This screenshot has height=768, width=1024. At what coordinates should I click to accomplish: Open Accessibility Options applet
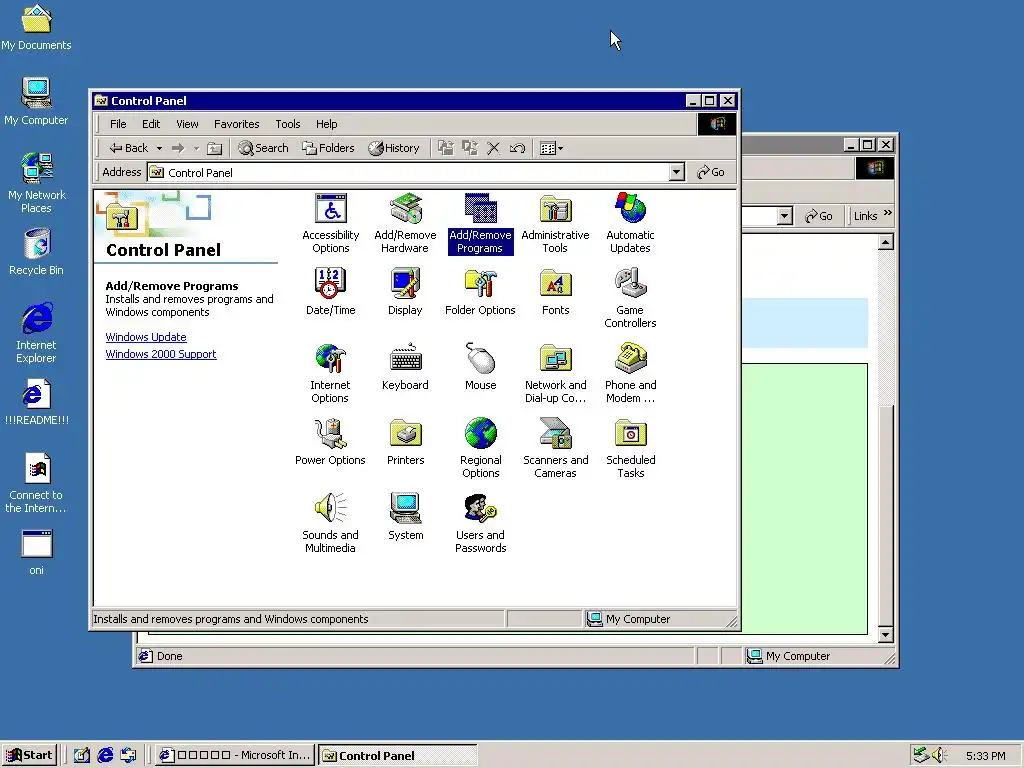pyautogui.click(x=330, y=223)
